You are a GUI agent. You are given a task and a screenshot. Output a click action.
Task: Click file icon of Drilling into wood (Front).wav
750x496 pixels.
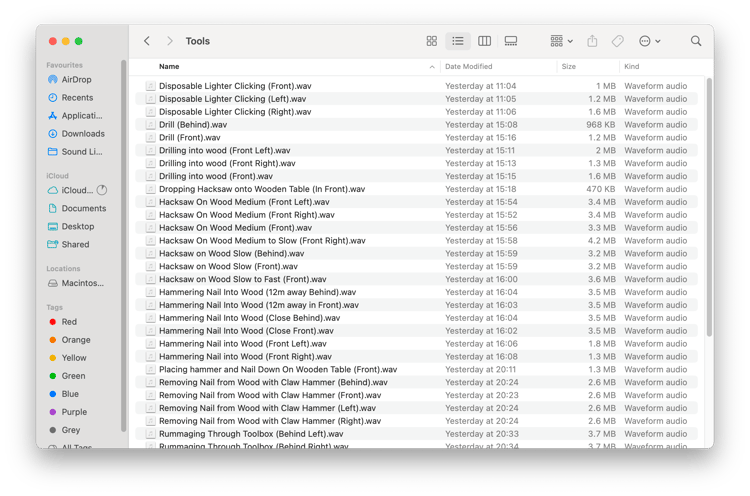click(x=150, y=176)
